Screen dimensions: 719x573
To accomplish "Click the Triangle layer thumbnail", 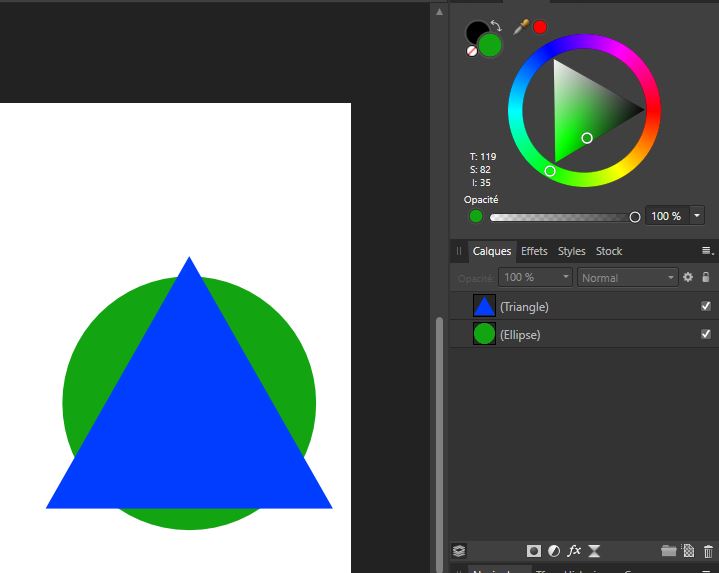I will tap(484, 306).
